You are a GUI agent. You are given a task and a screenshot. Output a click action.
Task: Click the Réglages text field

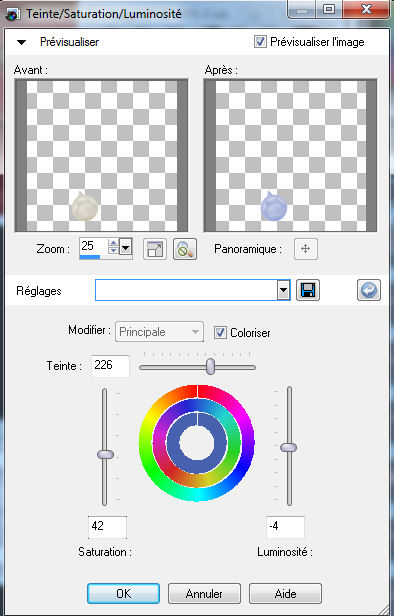click(x=186, y=291)
